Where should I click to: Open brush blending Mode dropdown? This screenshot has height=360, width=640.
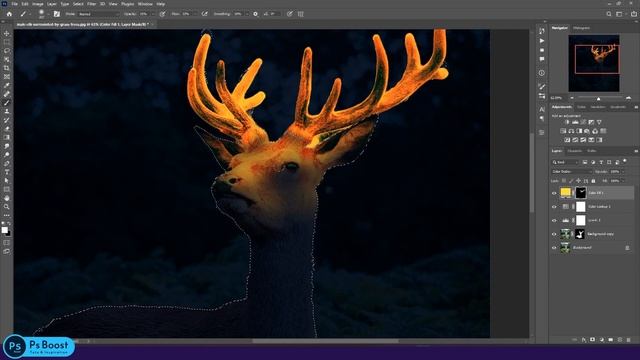98,14
